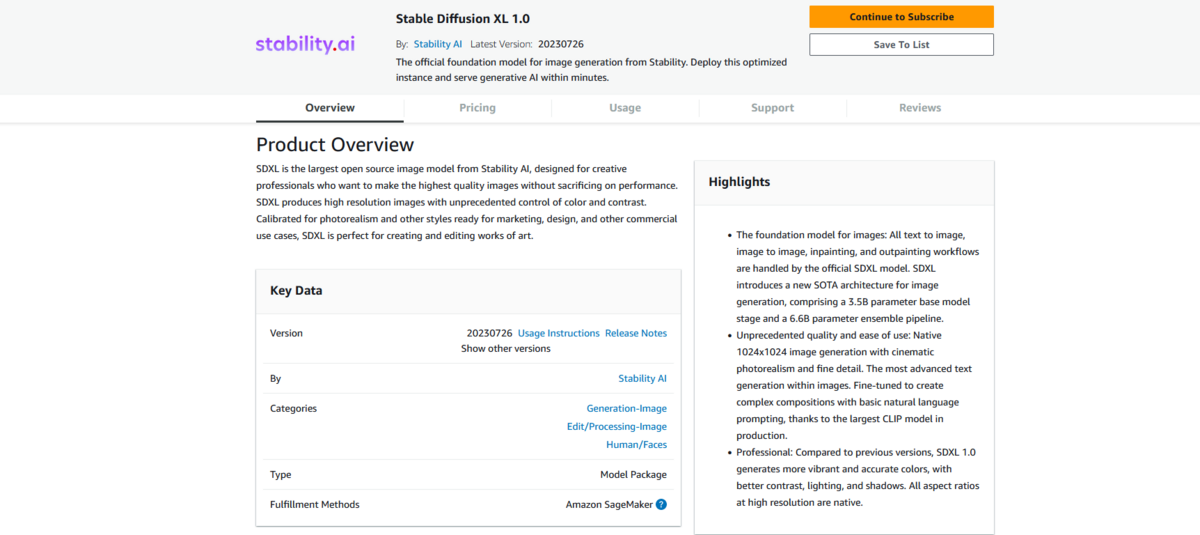Open the Stability AI vendor link in header
Image resolution: width=1200 pixels, height=535 pixels.
click(x=438, y=44)
